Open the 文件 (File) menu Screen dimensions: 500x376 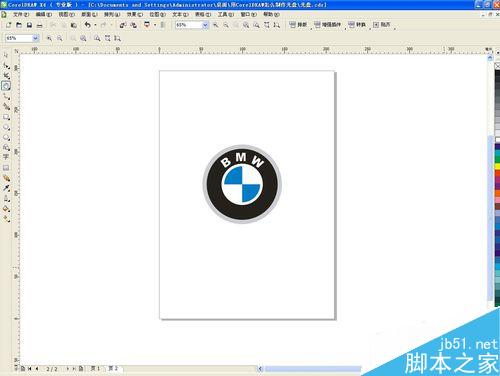[x=21, y=14]
